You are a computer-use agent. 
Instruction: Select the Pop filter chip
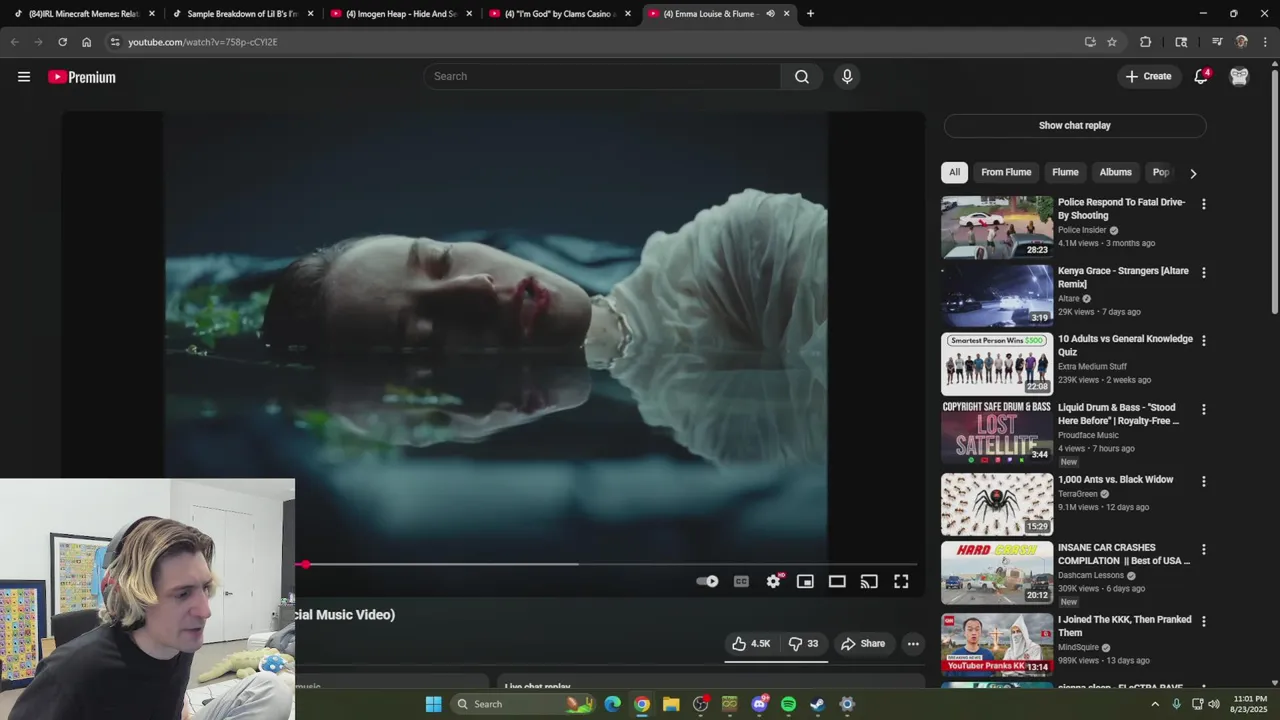pos(1160,172)
